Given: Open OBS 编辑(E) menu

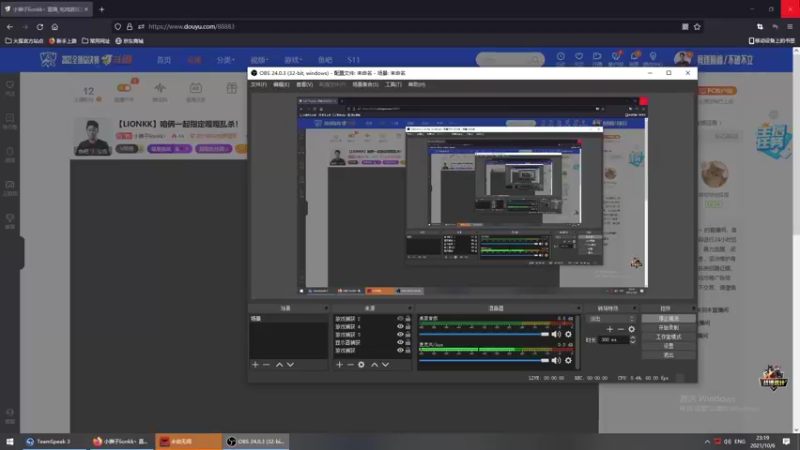Looking at the screenshot, I should 281,85.
